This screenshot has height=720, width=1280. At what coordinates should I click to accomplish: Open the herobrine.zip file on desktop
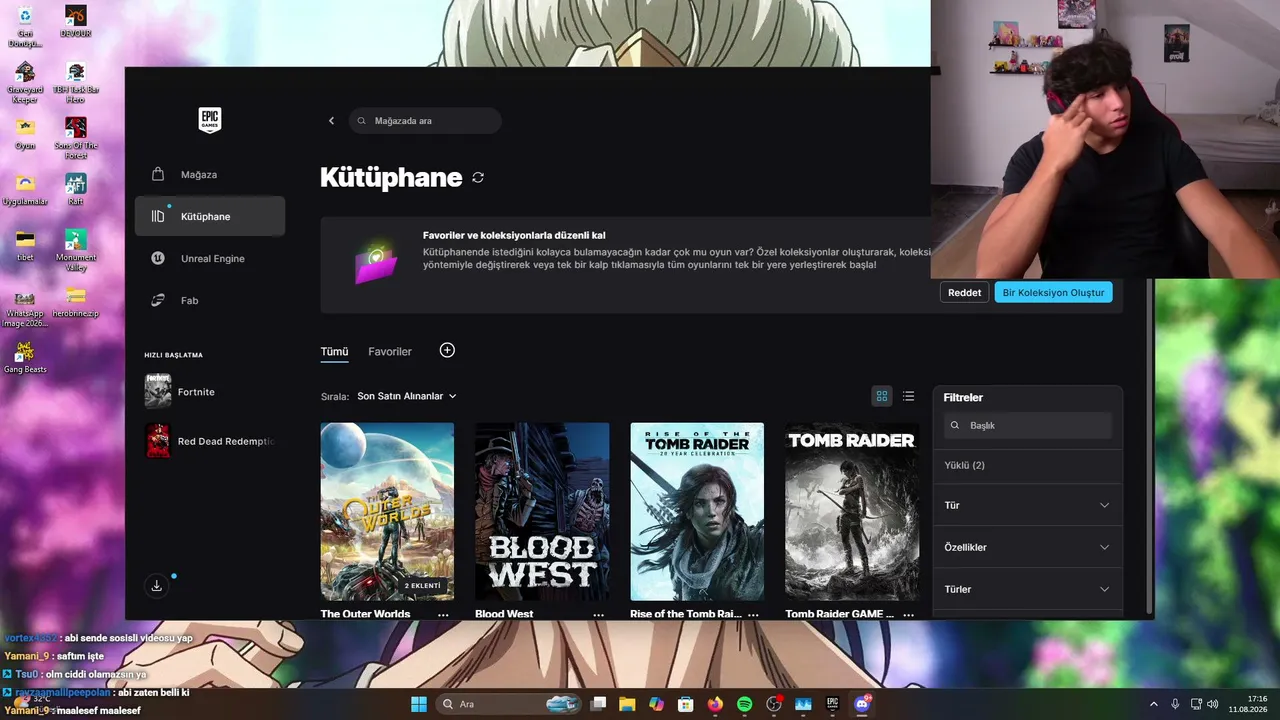point(76,301)
